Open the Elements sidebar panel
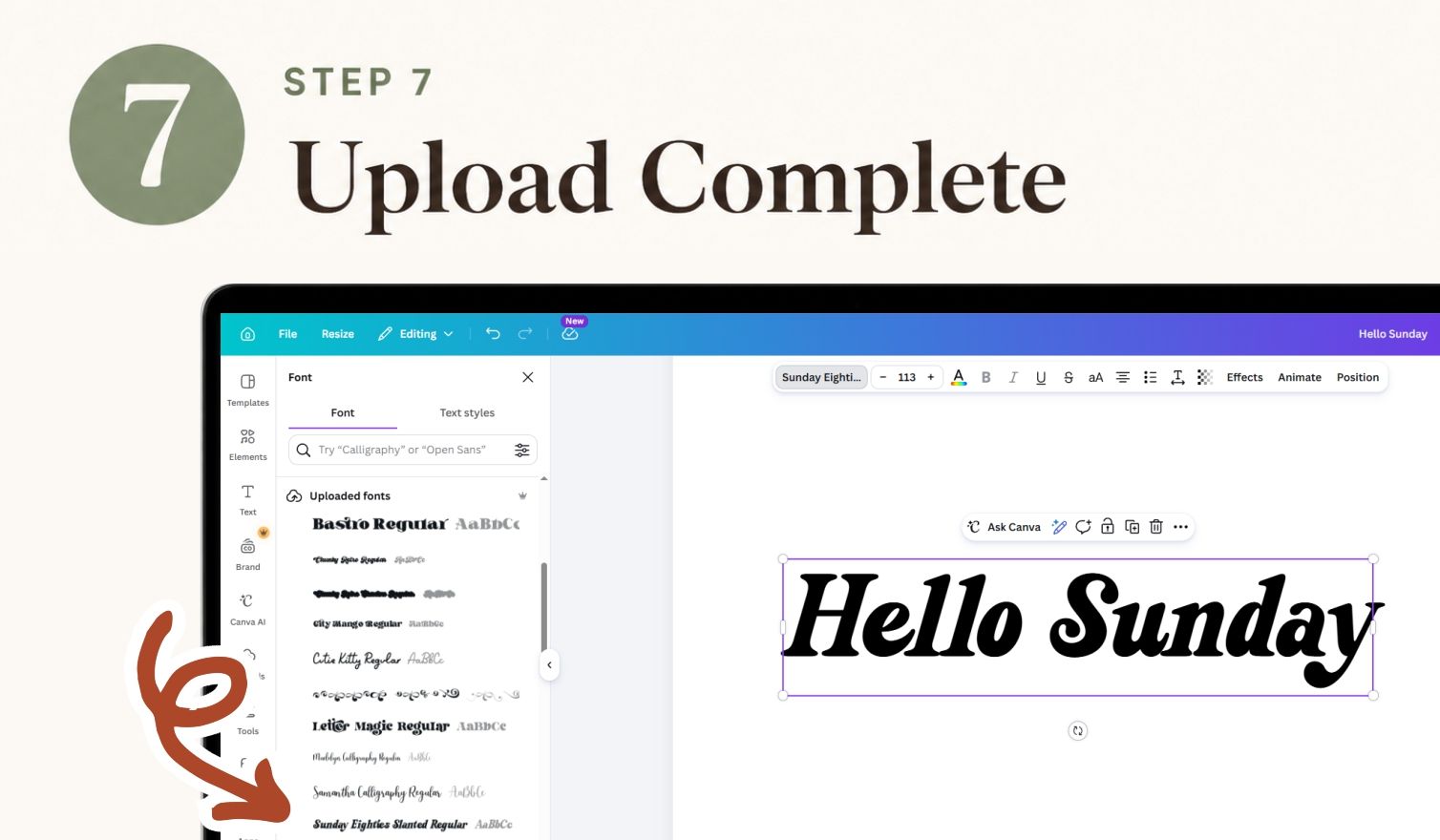 pyautogui.click(x=247, y=444)
